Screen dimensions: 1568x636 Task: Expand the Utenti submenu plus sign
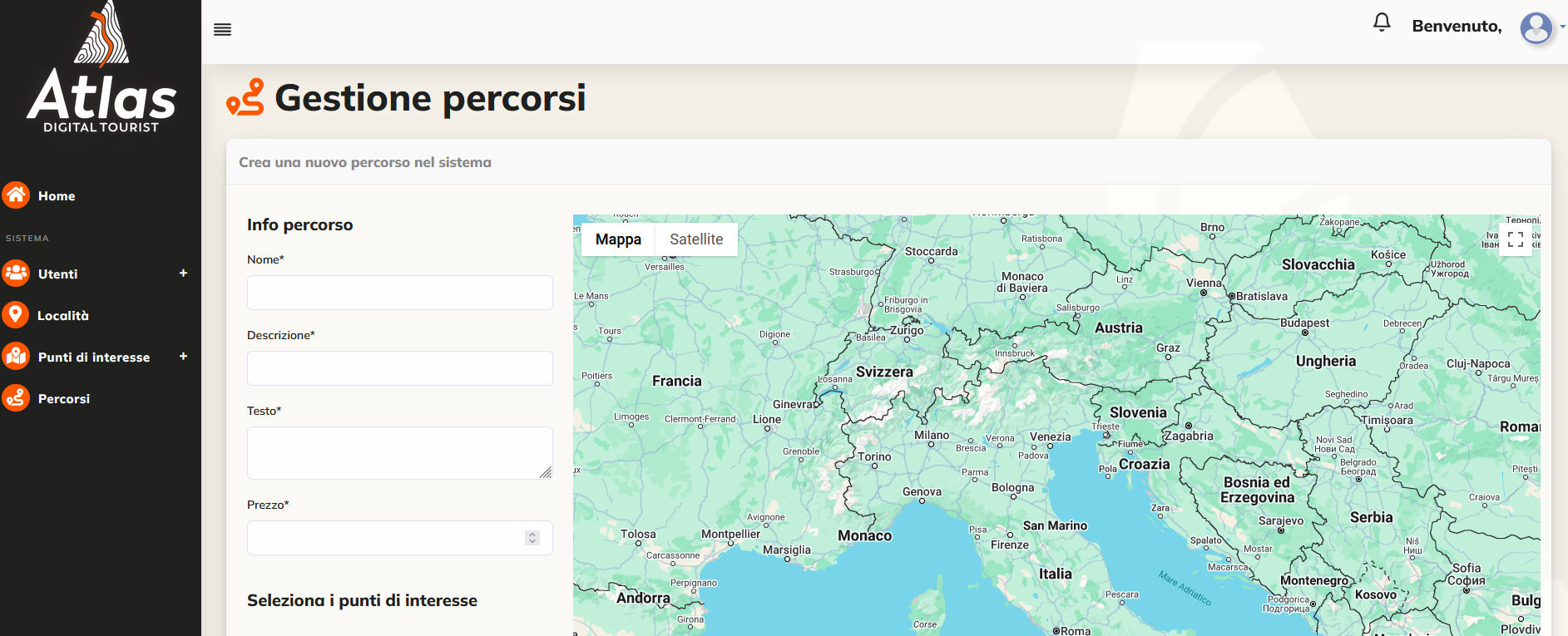tap(183, 273)
